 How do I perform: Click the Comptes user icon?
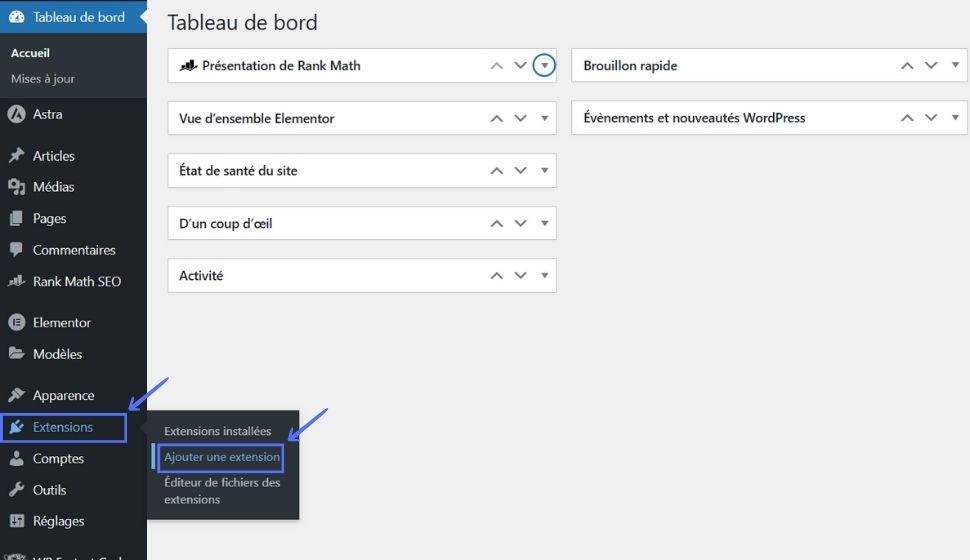pos(17,459)
